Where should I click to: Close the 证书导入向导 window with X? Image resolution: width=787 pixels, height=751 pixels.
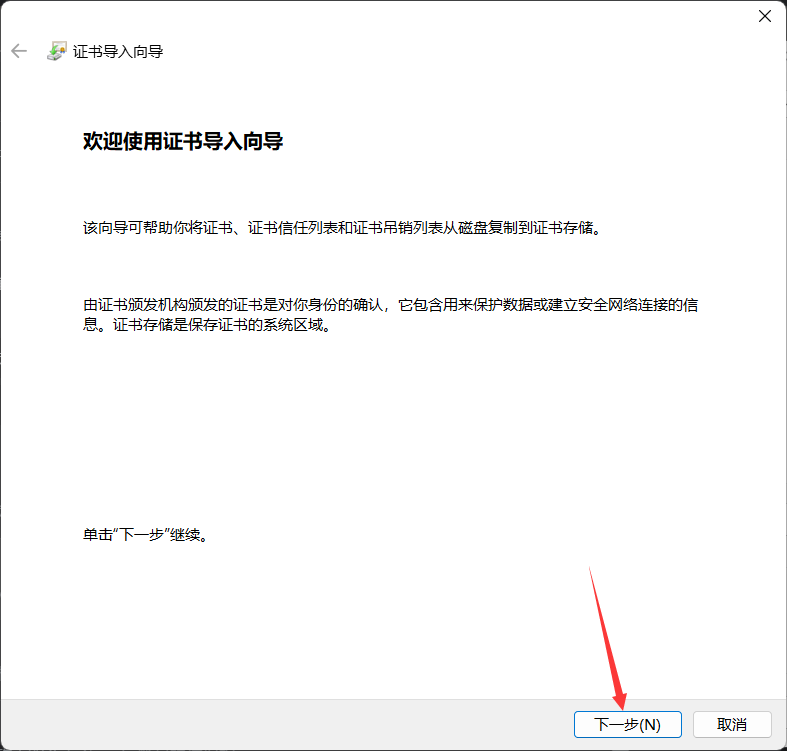tap(764, 16)
